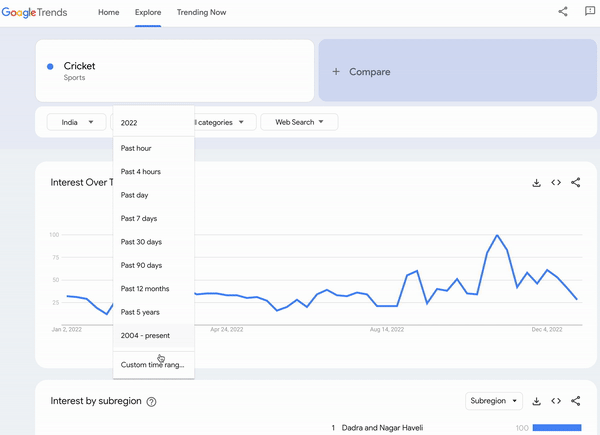Click the share icon in top header
The height and width of the screenshot is (435, 600).
(x=562, y=11)
